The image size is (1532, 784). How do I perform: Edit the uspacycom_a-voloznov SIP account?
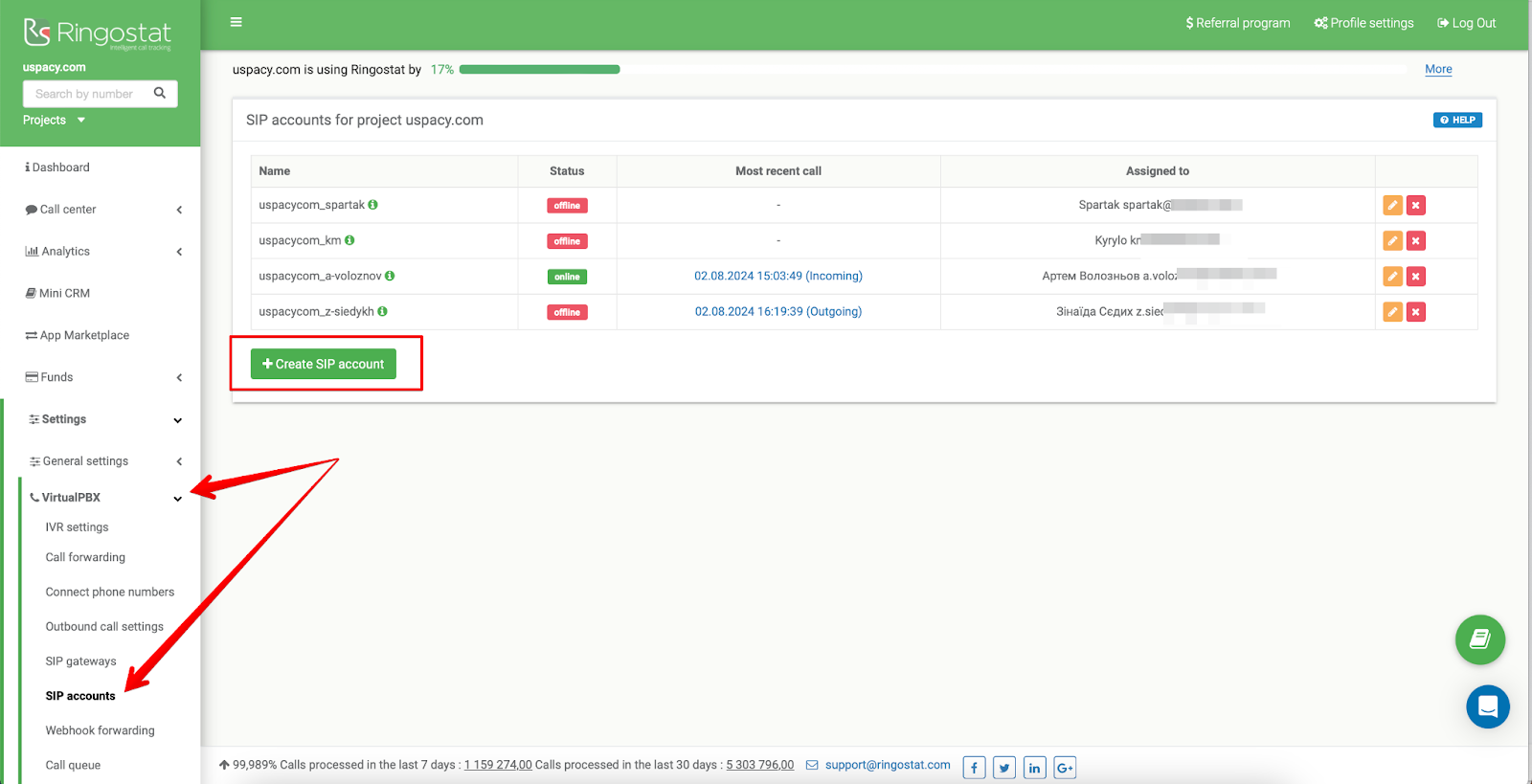click(x=1393, y=276)
